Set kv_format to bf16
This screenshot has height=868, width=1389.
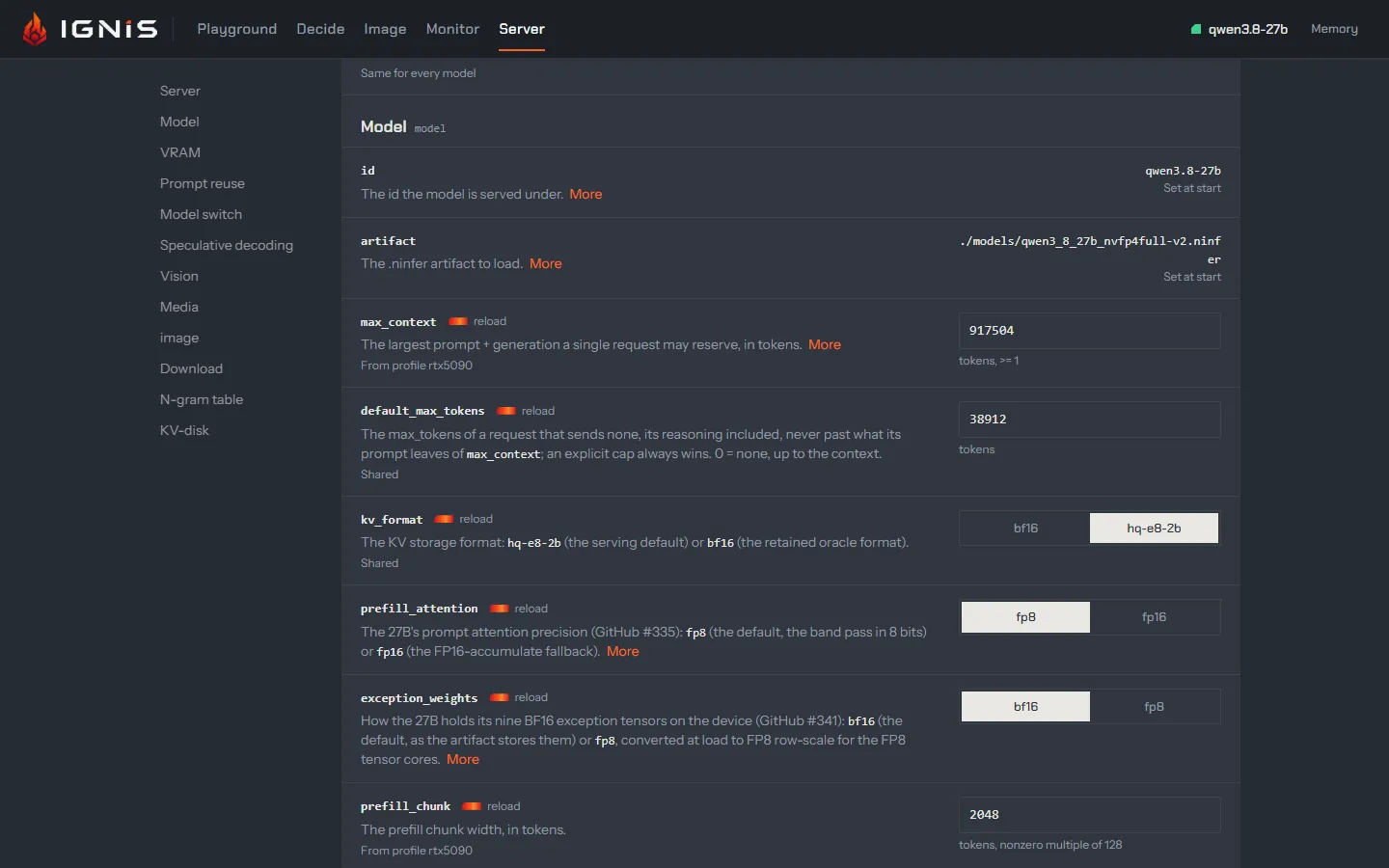[1025, 529]
